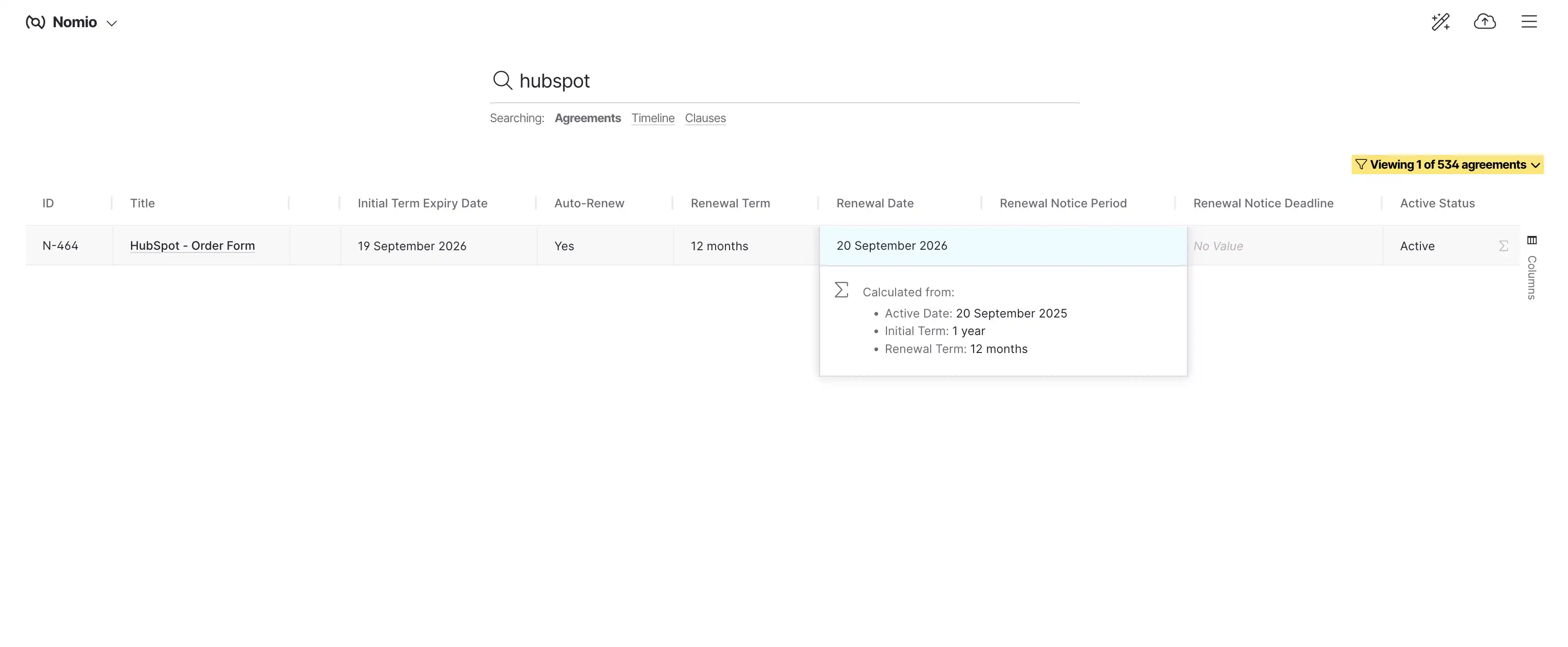1568x647 pixels.
Task: Click Renewal Term 12 months popup line
Action: (x=956, y=349)
